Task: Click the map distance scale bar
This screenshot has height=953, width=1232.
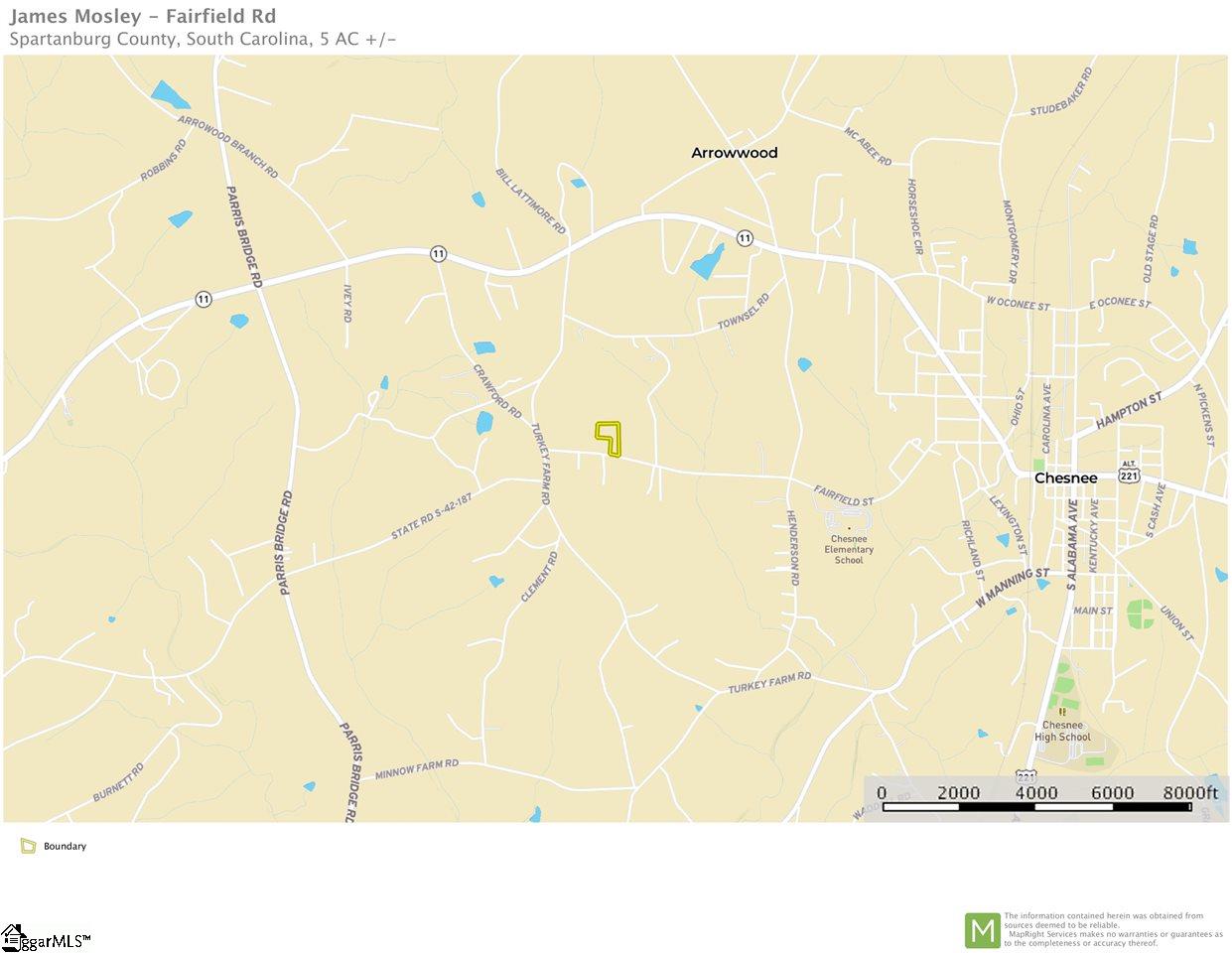Action: (1037, 806)
